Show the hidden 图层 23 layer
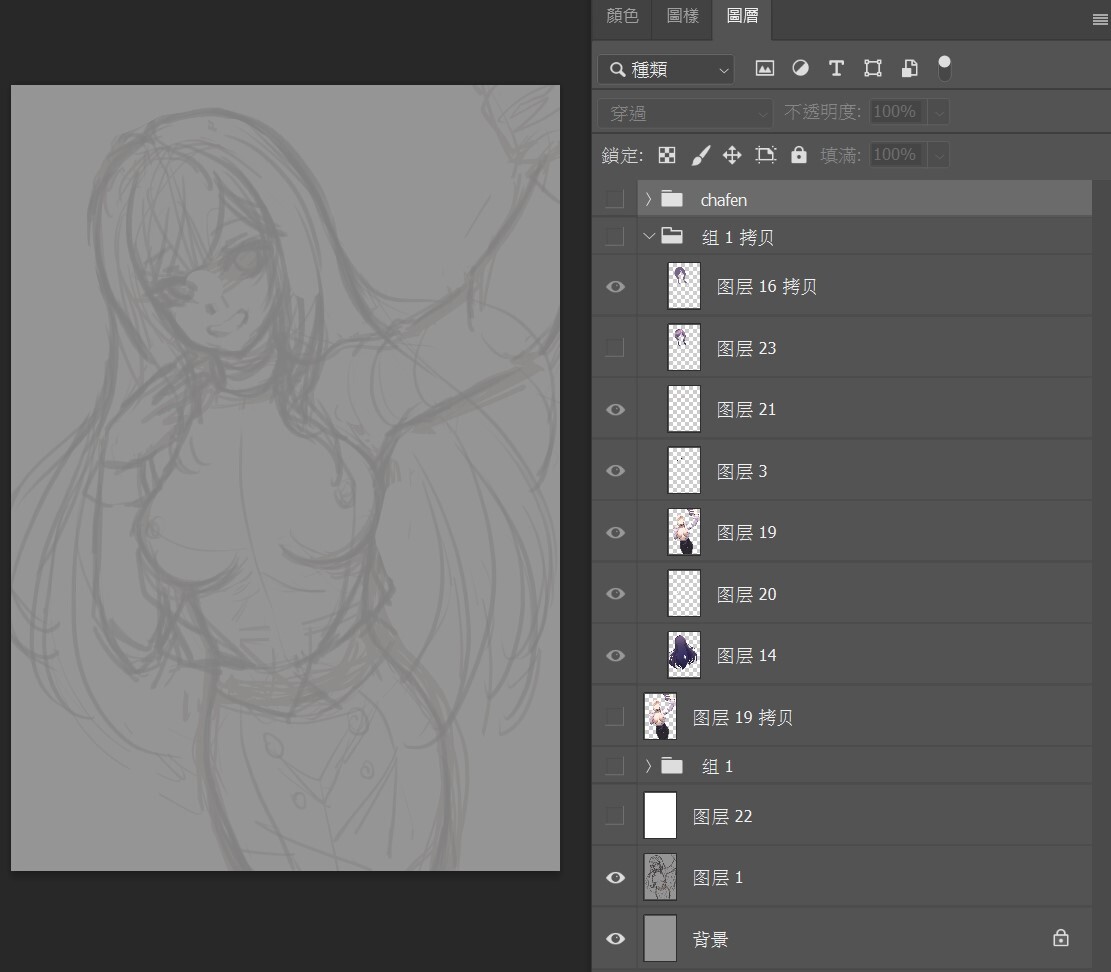 coord(615,348)
